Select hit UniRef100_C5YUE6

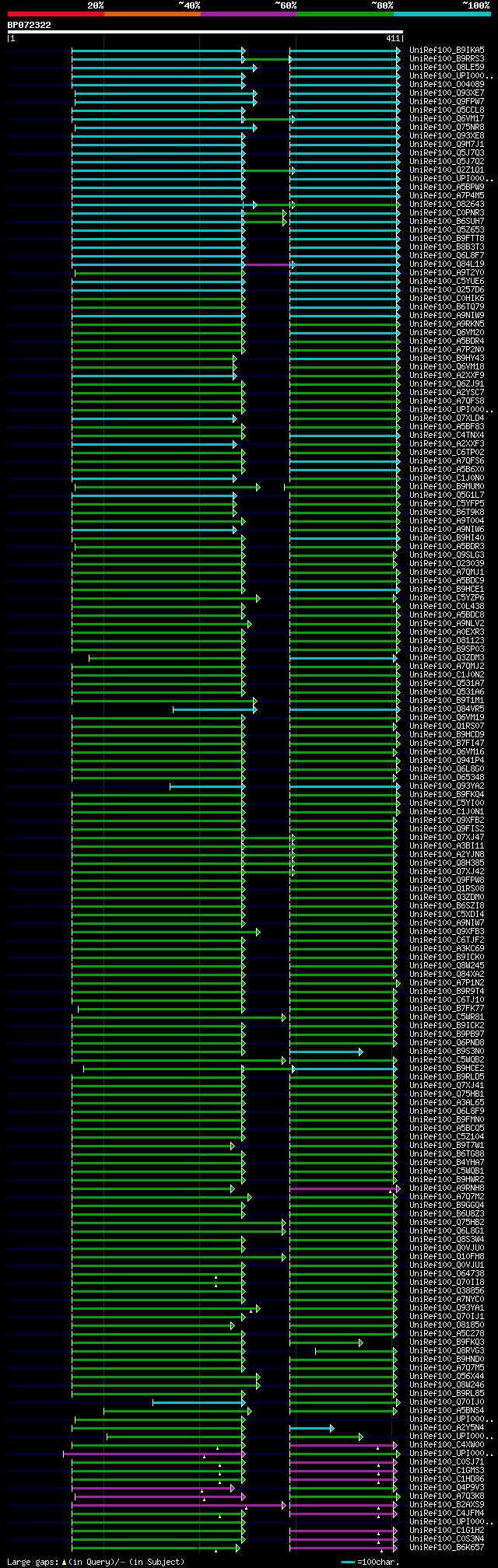coord(447,281)
